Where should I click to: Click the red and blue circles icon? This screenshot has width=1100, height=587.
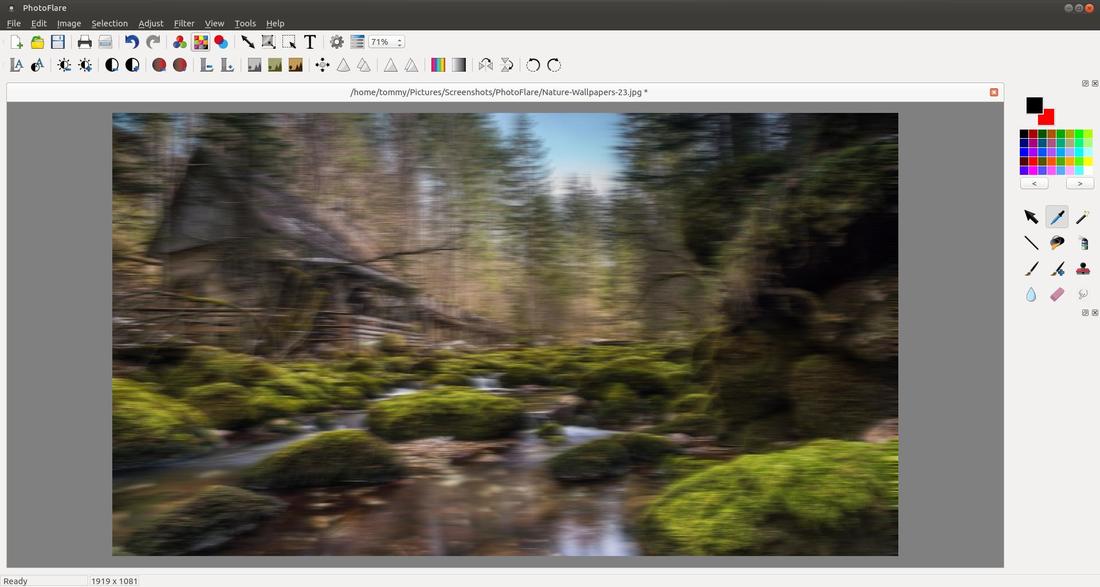(221, 42)
